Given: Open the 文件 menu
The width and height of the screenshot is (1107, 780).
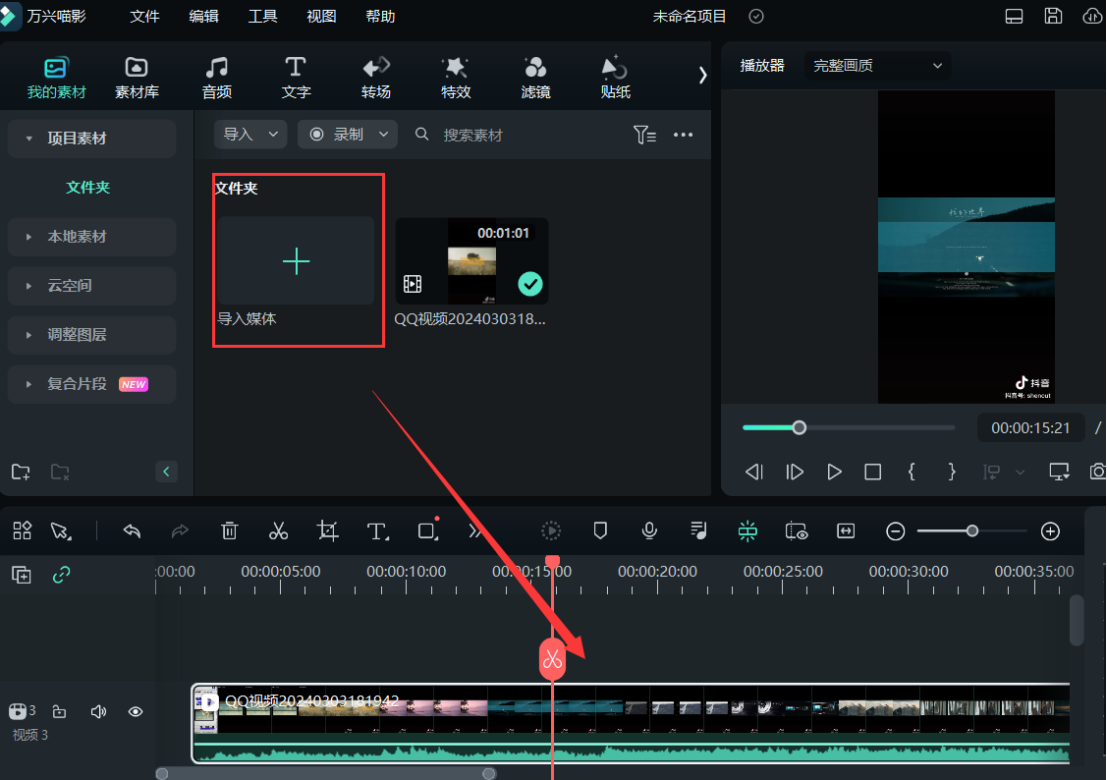Looking at the screenshot, I should pyautogui.click(x=145, y=17).
